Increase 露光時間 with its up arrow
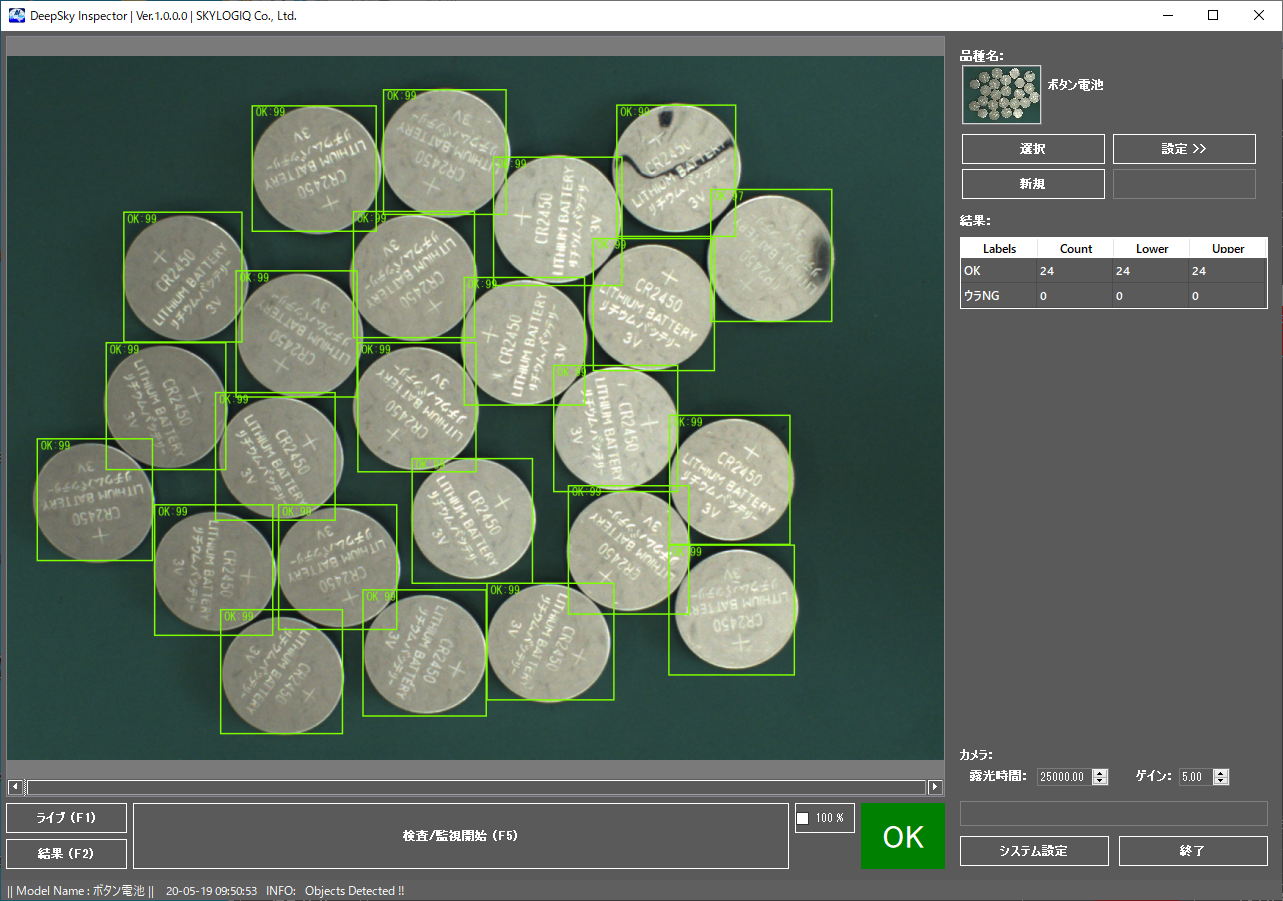This screenshot has height=901, width=1283. (1100, 773)
